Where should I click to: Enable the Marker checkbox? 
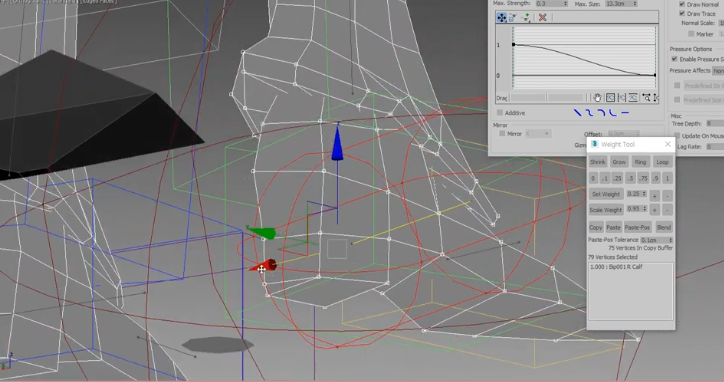click(691, 34)
